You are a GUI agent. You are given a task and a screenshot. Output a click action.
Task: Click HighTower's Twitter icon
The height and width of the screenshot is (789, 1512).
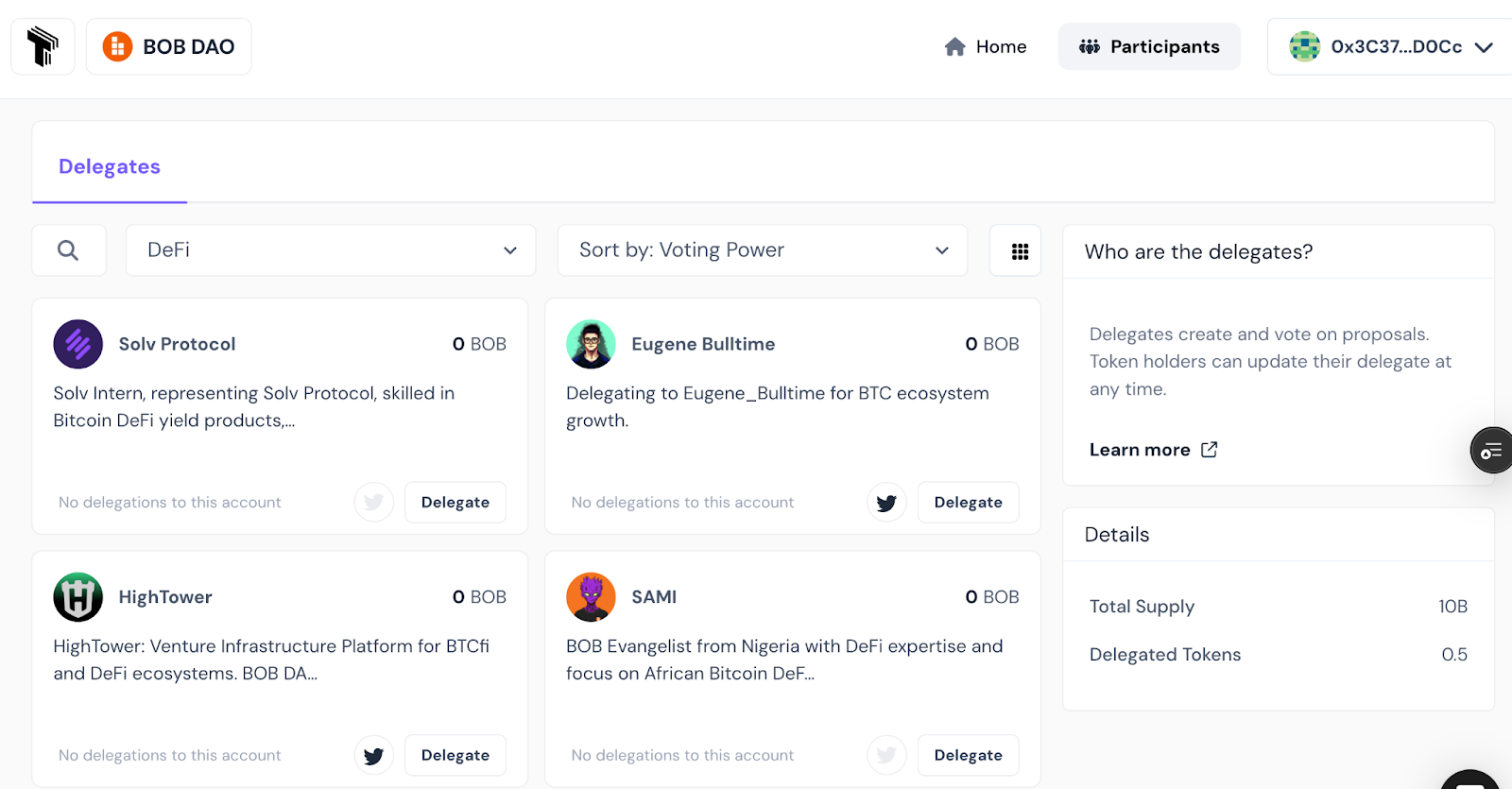[374, 756]
